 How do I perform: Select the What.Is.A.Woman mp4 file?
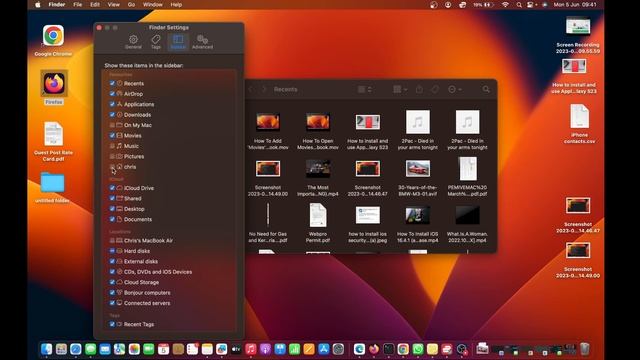coord(467,224)
